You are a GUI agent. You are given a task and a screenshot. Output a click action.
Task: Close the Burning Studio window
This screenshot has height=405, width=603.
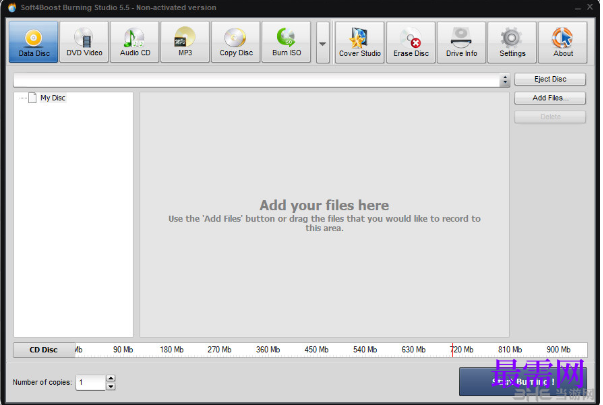[x=590, y=7]
